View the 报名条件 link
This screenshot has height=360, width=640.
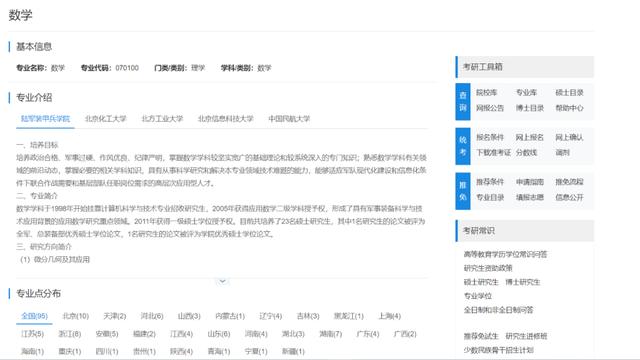click(490, 138)
